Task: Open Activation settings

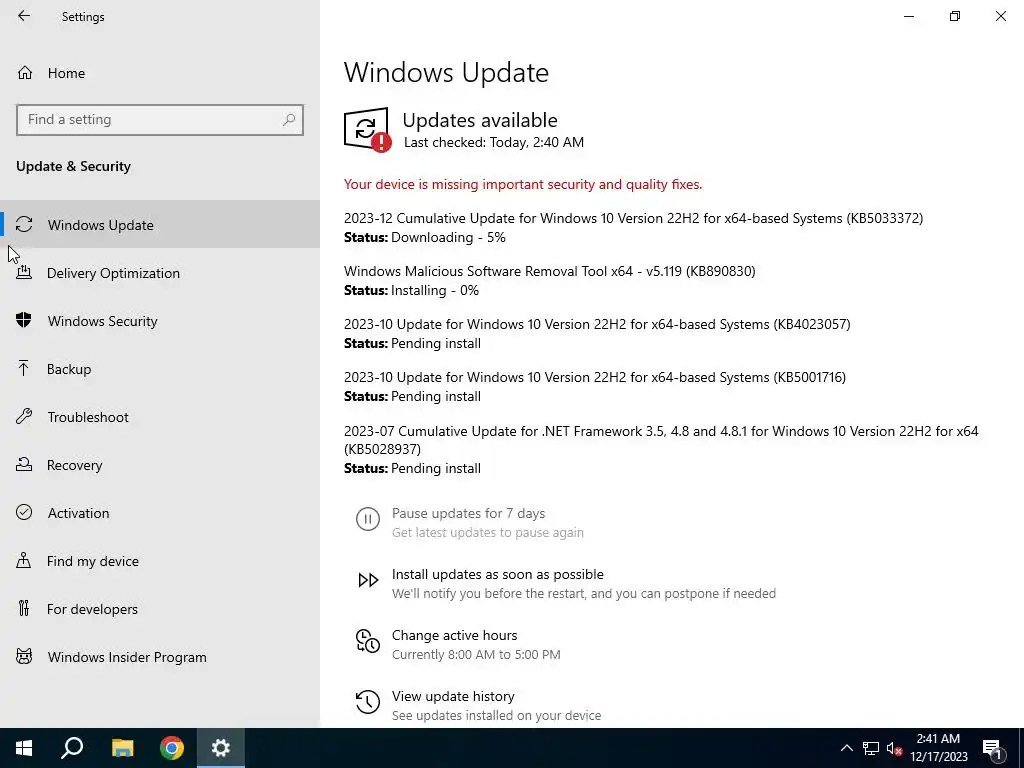Action: coord(160,513)
